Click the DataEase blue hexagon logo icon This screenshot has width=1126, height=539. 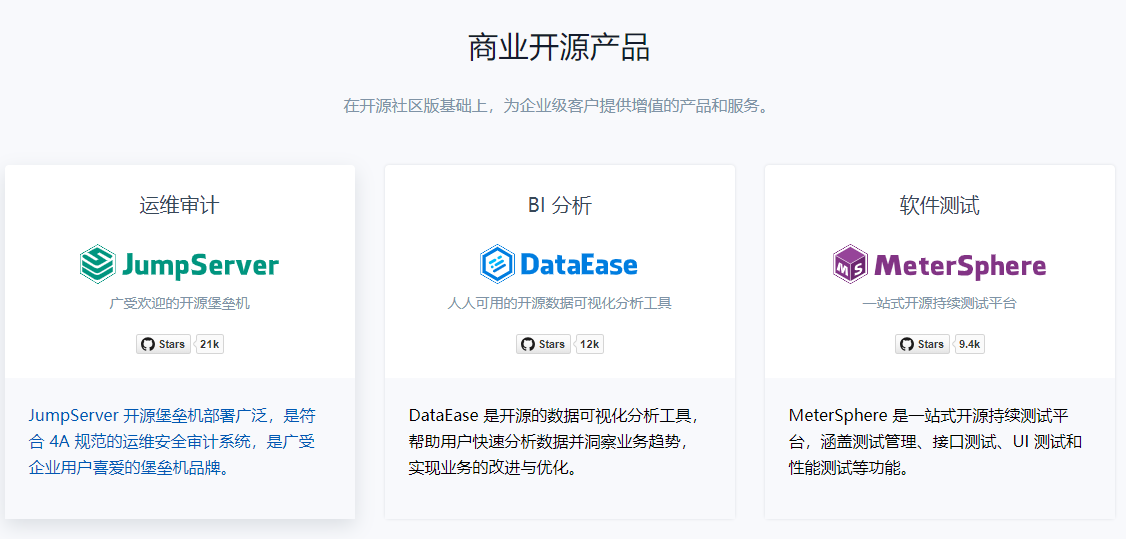[498, 264]
